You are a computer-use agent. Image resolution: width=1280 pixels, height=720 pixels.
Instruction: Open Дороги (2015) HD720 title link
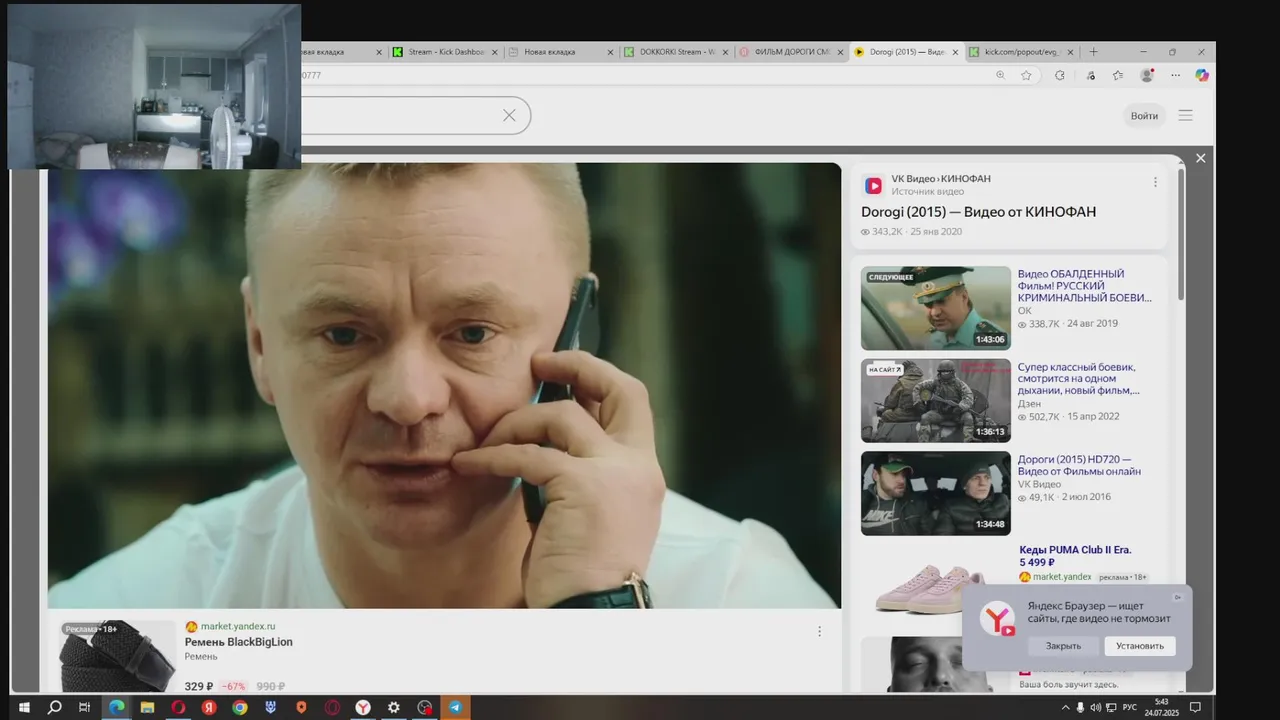click(1079, 465)
